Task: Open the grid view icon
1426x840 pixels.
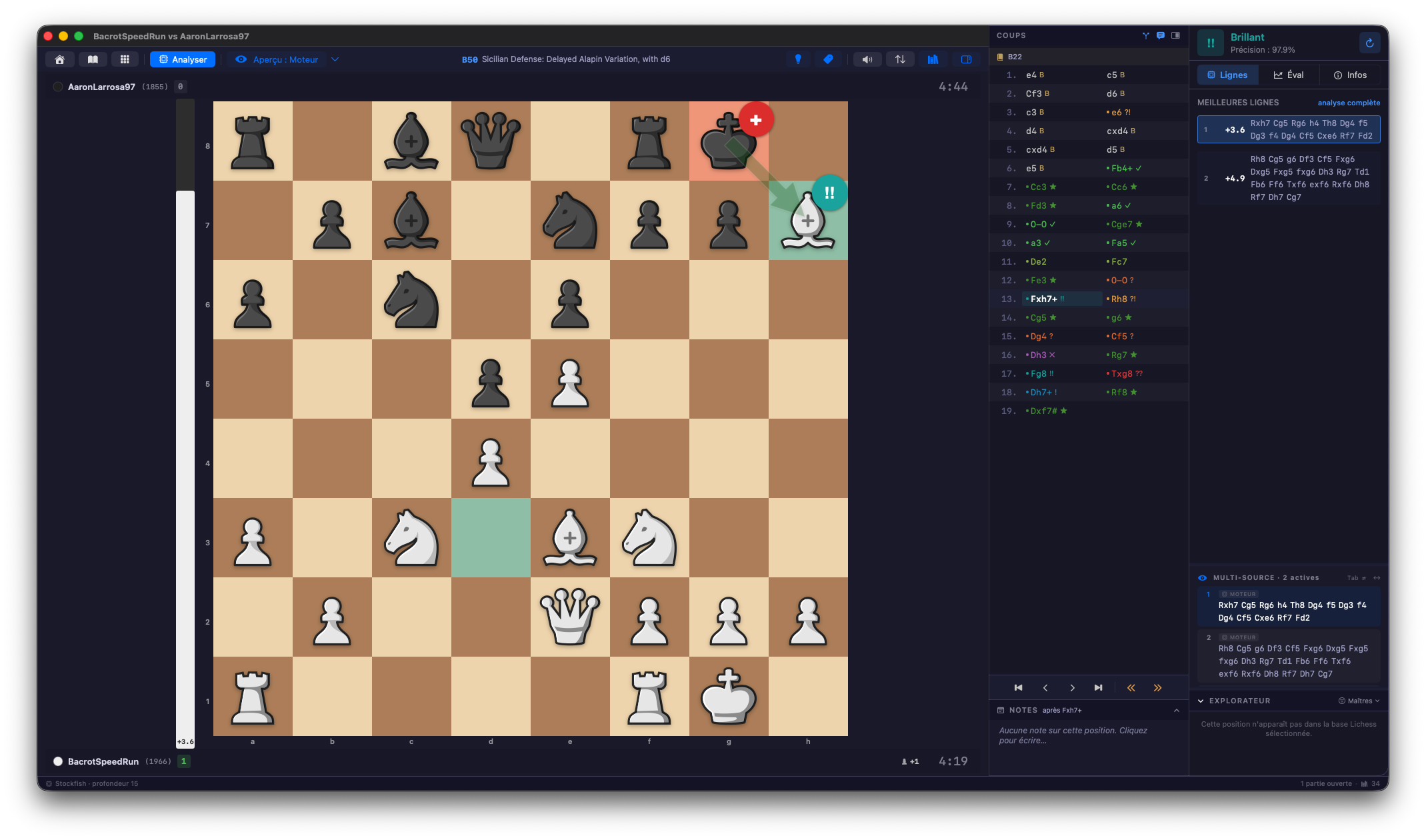Action: [125, 59]
